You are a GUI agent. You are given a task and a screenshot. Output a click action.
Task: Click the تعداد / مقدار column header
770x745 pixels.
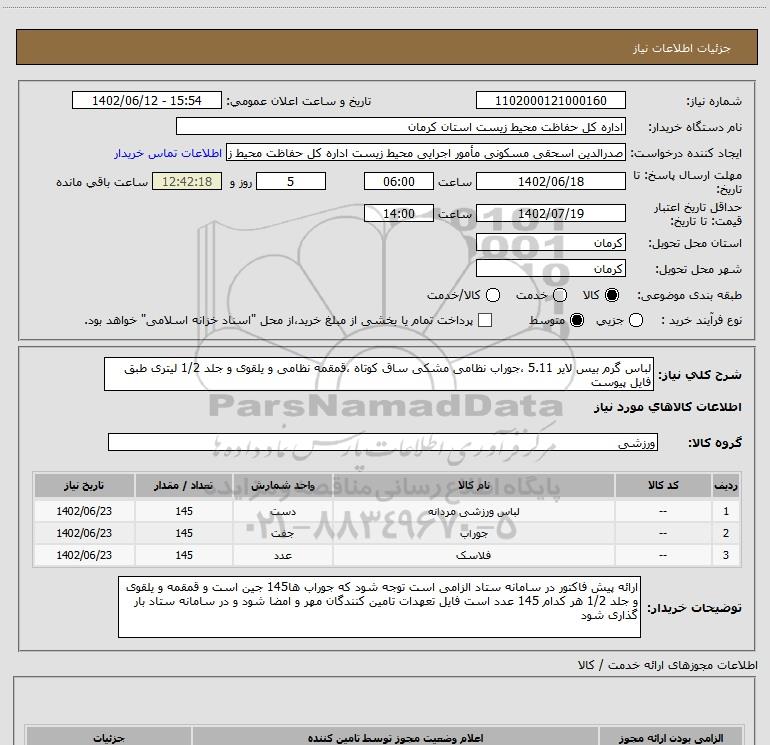(184, 485)
